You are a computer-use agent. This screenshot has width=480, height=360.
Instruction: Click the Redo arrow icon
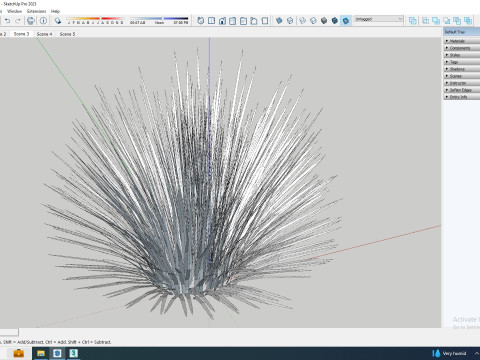tap(18, 21)
